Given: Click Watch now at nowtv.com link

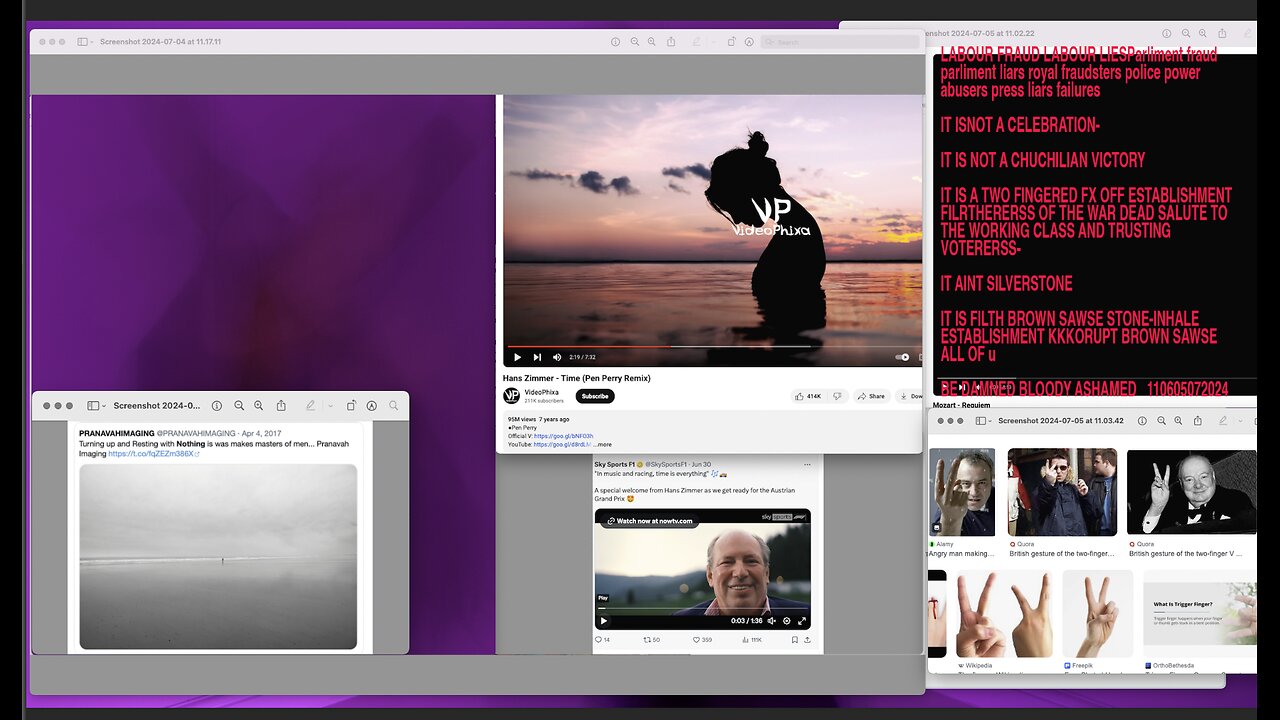Looking at the screenshot, I should (648, 521).
